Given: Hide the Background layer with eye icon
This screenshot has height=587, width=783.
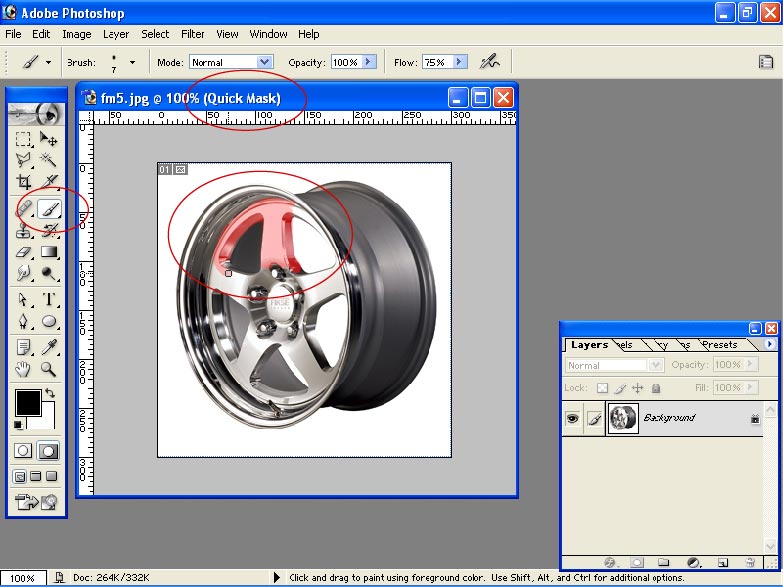Looking at the screenshot, I should (573, 418).
